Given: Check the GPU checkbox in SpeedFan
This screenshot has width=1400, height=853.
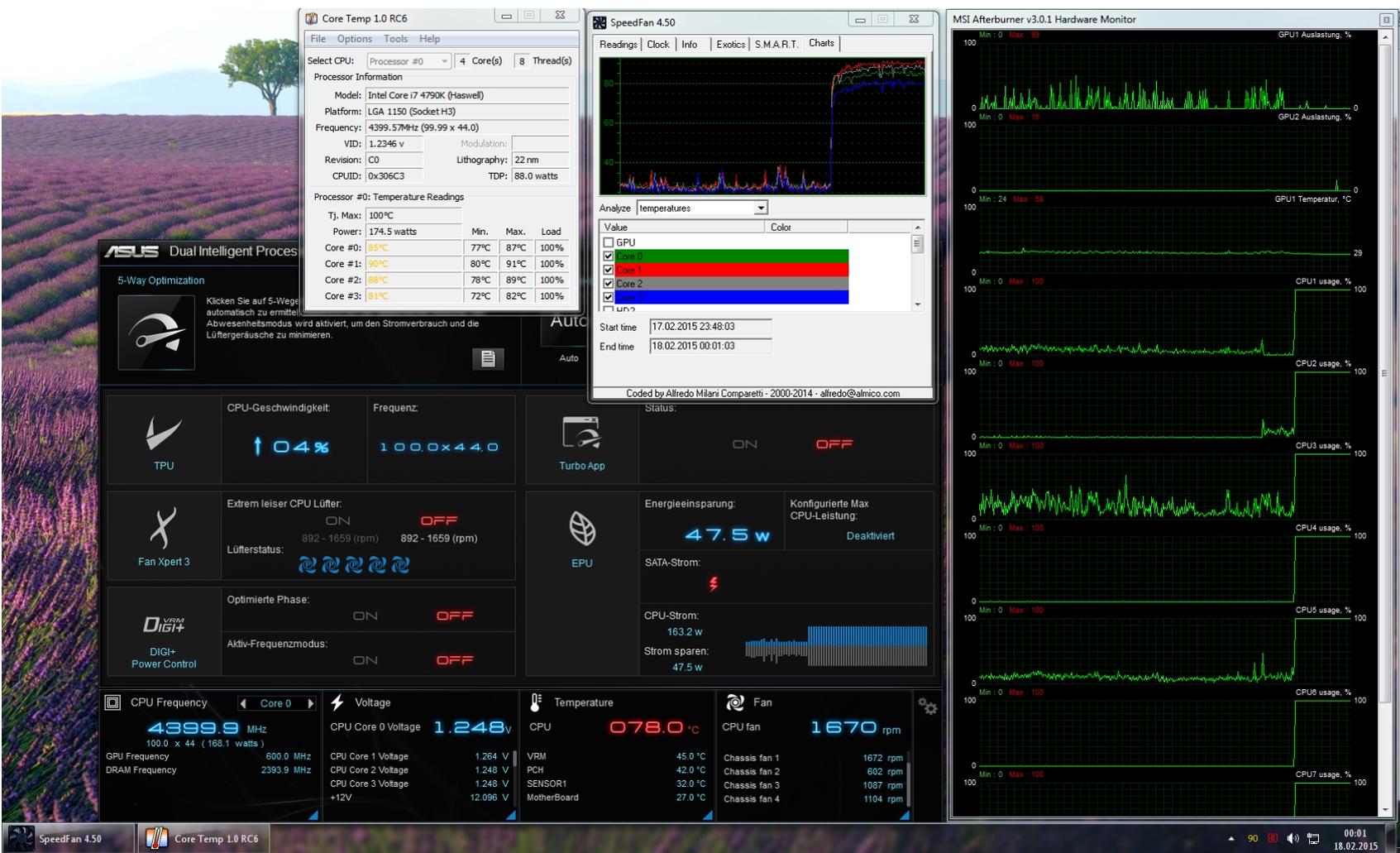Looking at the screenshot, I should coord(609,242).
